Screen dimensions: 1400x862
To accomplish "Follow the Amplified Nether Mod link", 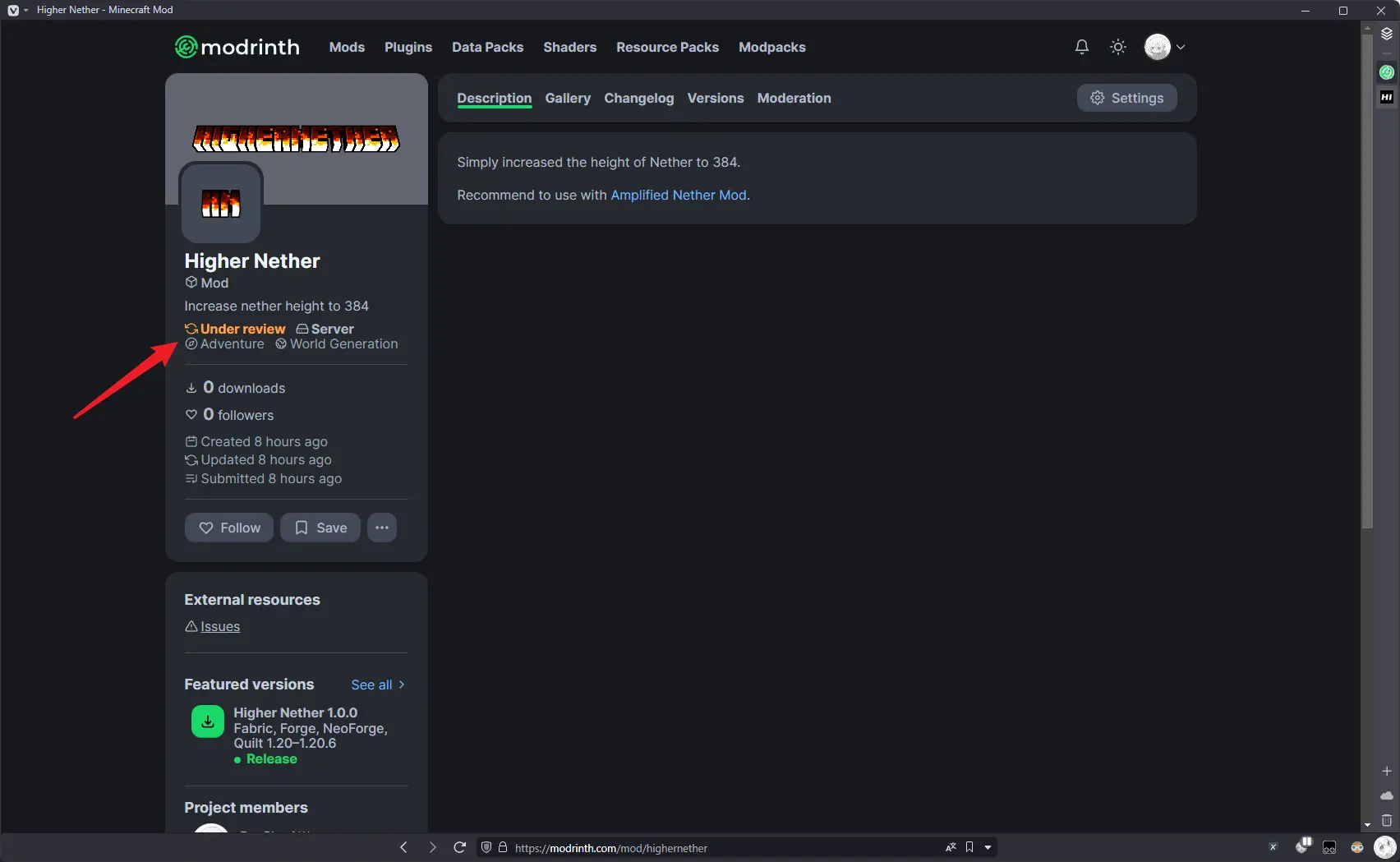I will tap(679, 195).
